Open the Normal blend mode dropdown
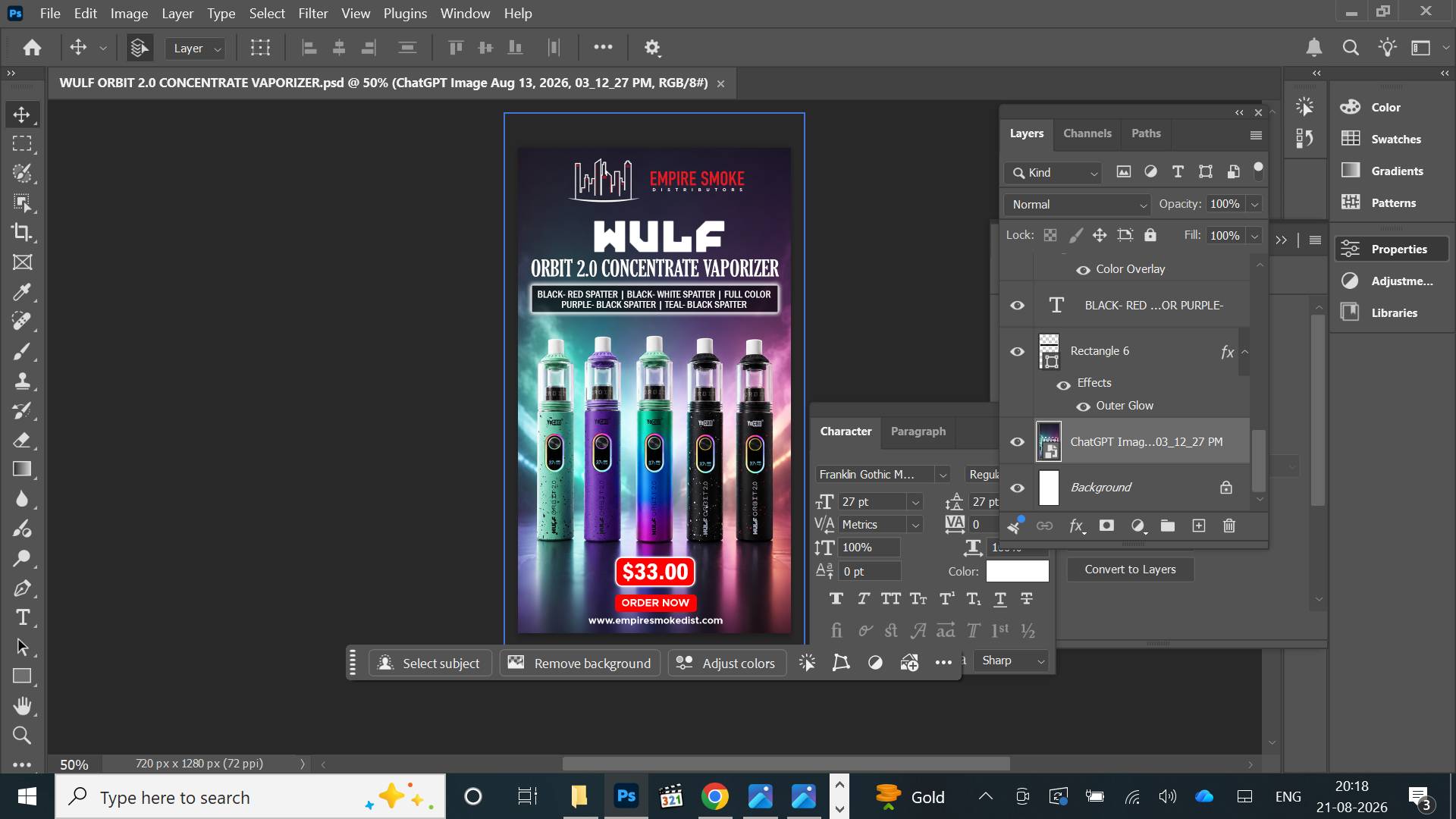The height and width of the screenshot is (819, 1456). [x=1078, y=205]
